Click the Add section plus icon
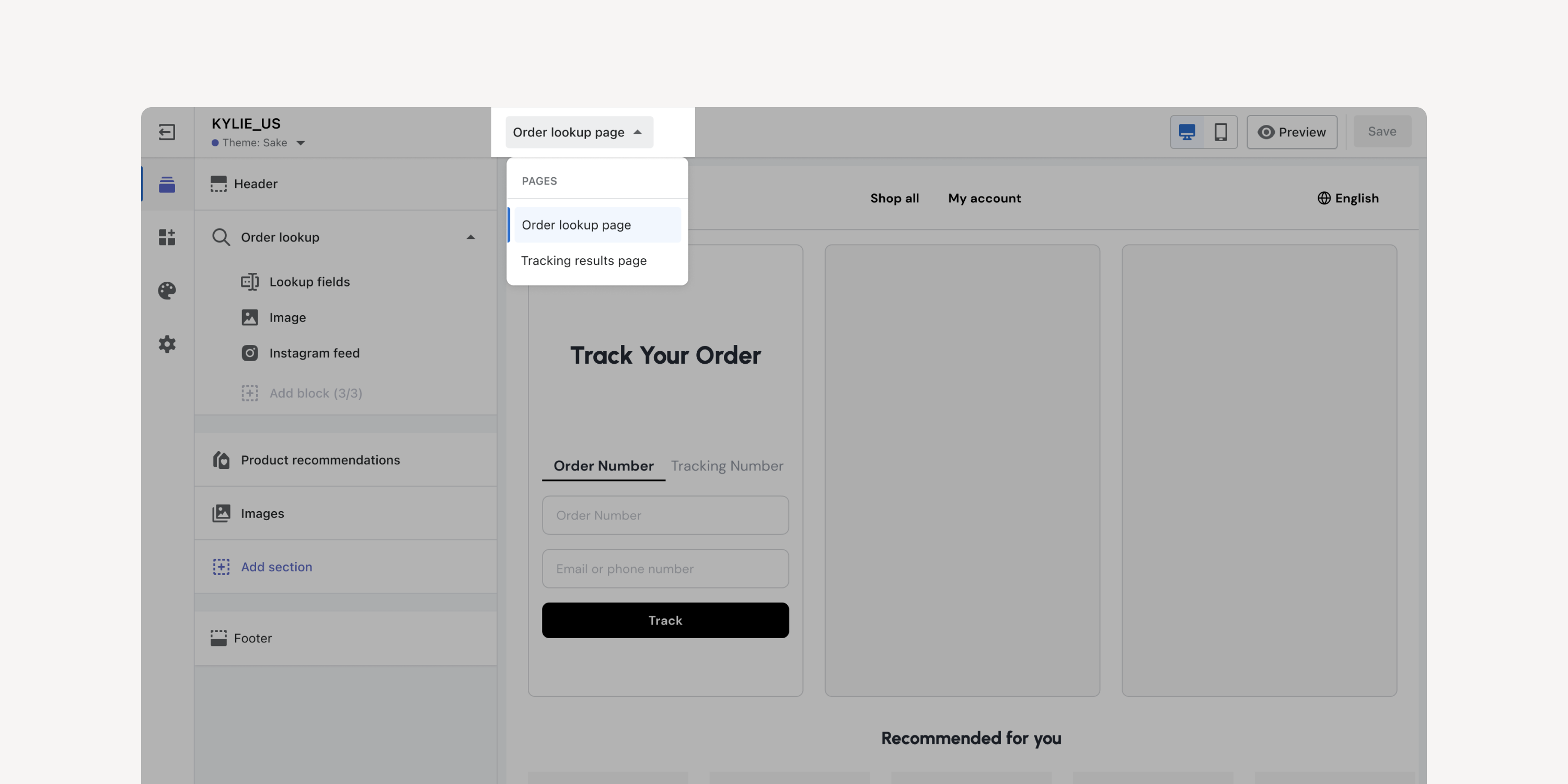Screen dimensions: 1568x784 click(x=221, y=567)
